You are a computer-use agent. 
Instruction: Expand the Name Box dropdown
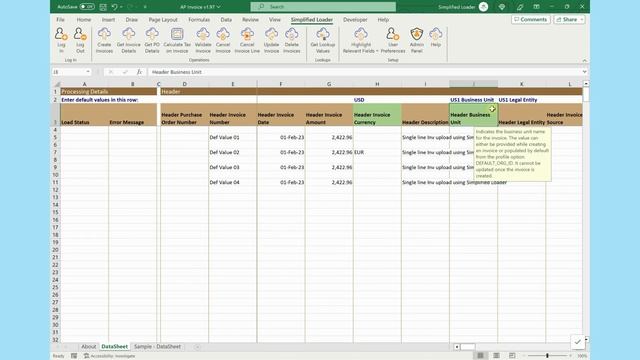point(88,72)
